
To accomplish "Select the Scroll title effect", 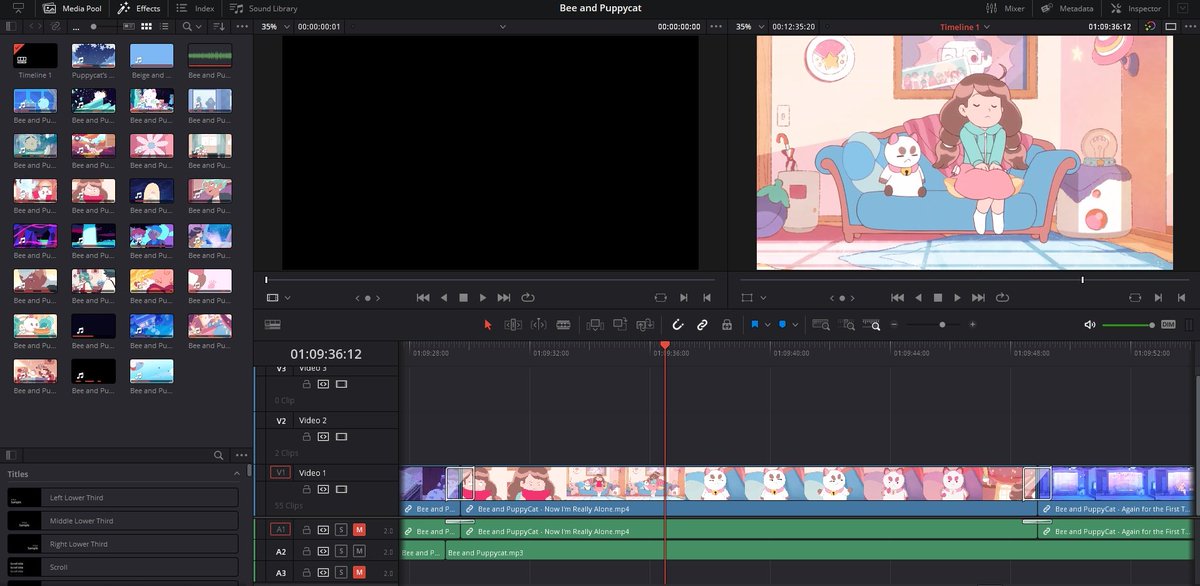I will coord(124,567).
